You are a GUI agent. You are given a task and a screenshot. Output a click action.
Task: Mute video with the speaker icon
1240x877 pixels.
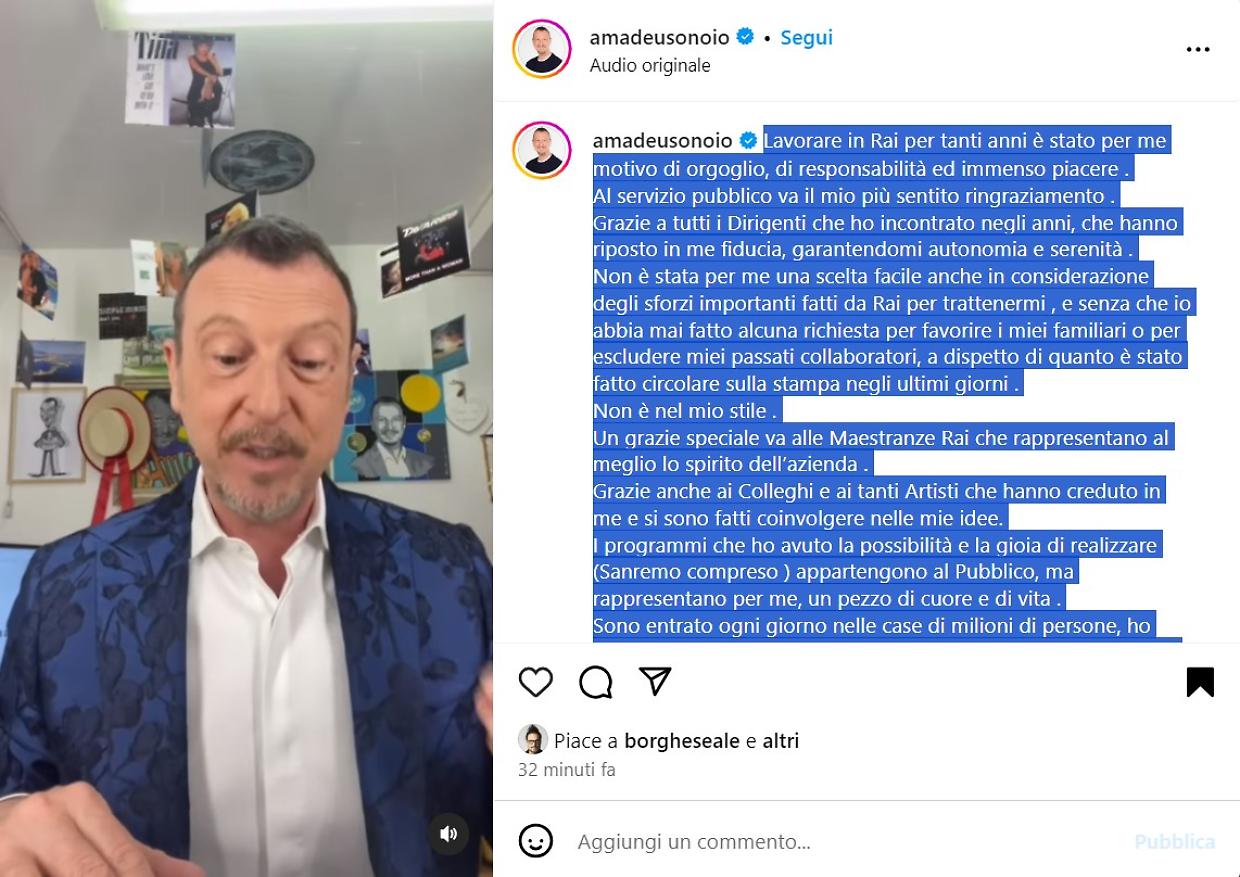(x=449, y=833)
